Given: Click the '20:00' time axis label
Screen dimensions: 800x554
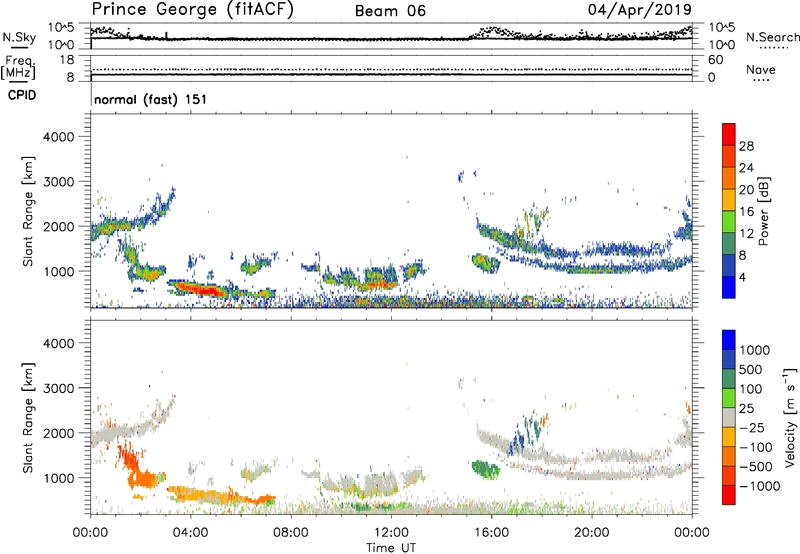Looking at the screenshot, I should point(591,533).
